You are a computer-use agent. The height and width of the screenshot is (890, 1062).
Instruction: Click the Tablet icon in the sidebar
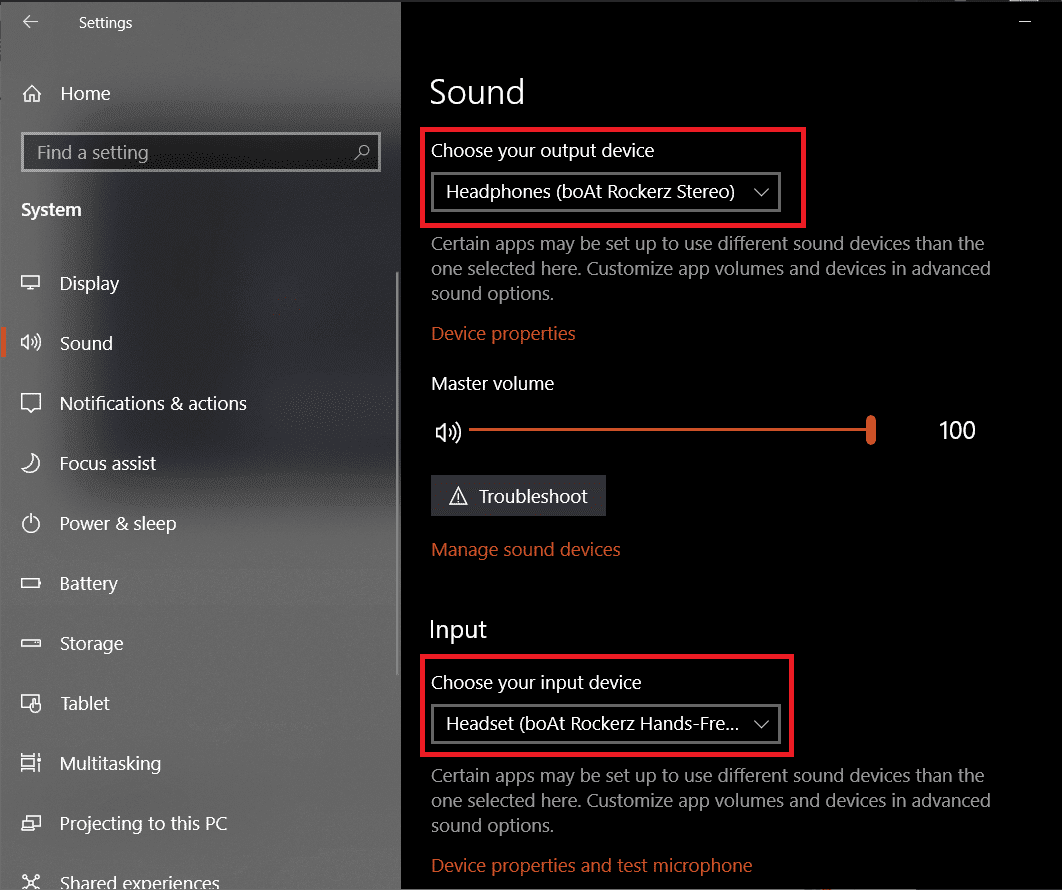pos(30,703)
